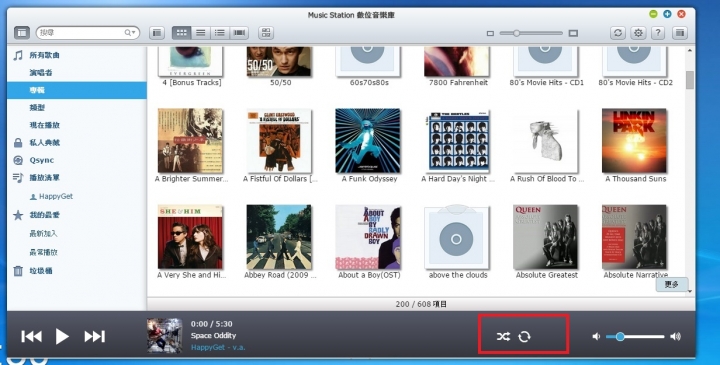This screenshot has width=720, height=365.
Task: Click the mute speaker icon
Action: coord(596,337)
